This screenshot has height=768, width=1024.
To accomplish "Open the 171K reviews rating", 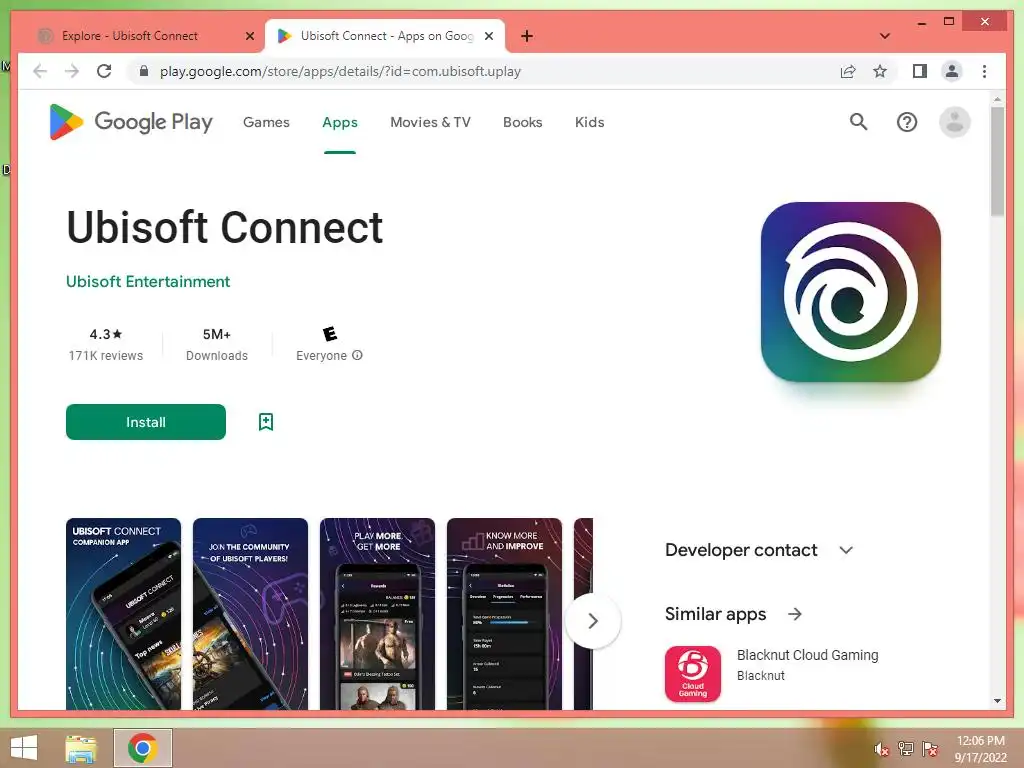I will click(x=106, y=344).
